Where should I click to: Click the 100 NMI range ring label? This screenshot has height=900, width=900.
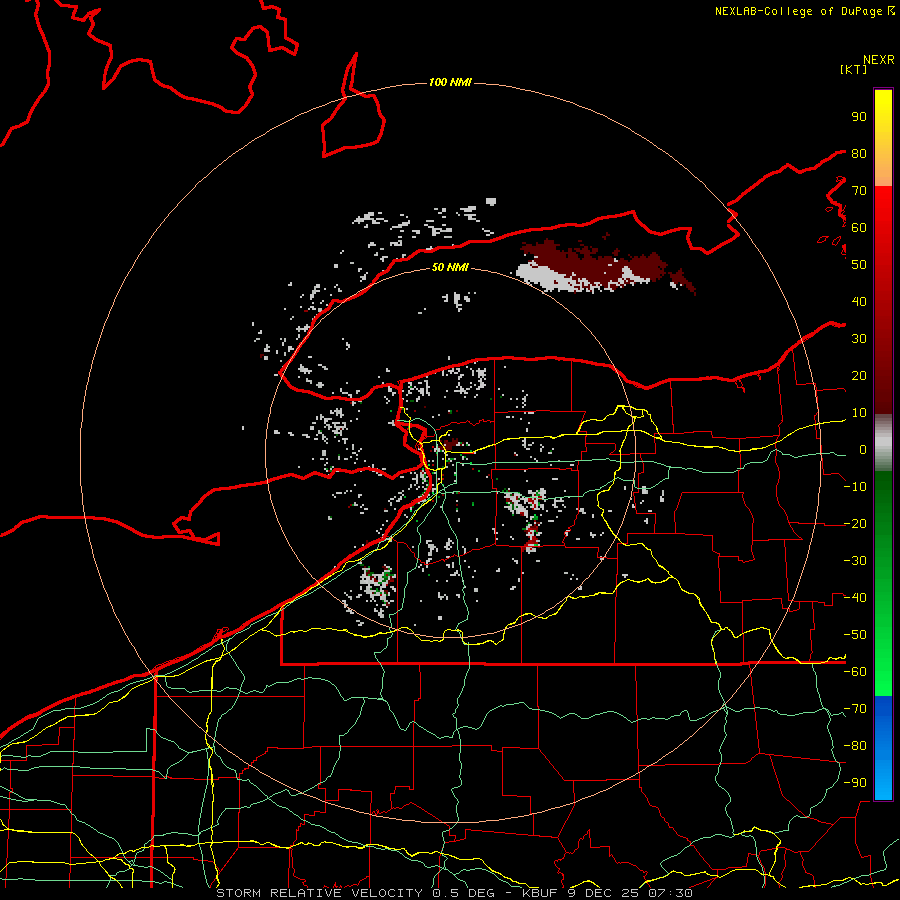click(x=450, y=82)
